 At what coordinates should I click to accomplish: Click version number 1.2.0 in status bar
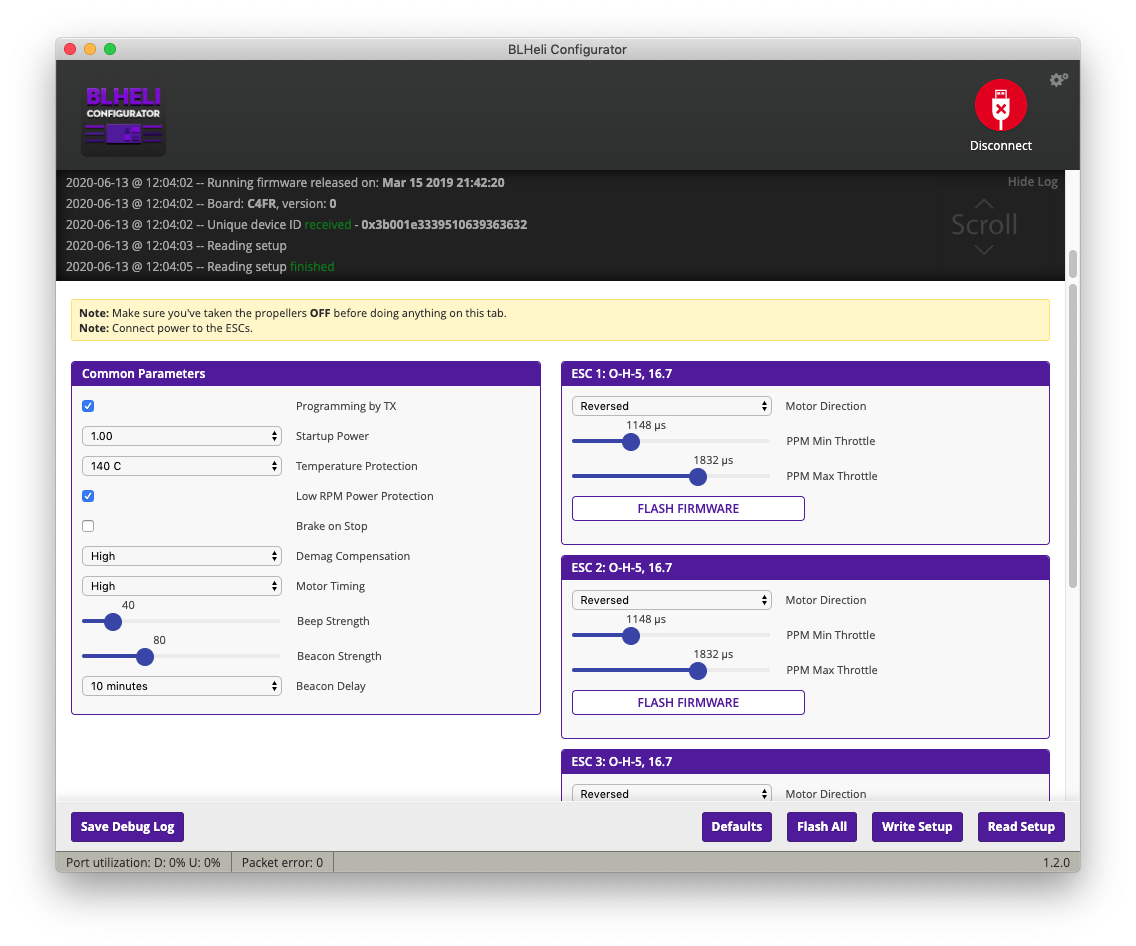[1056, 863]
